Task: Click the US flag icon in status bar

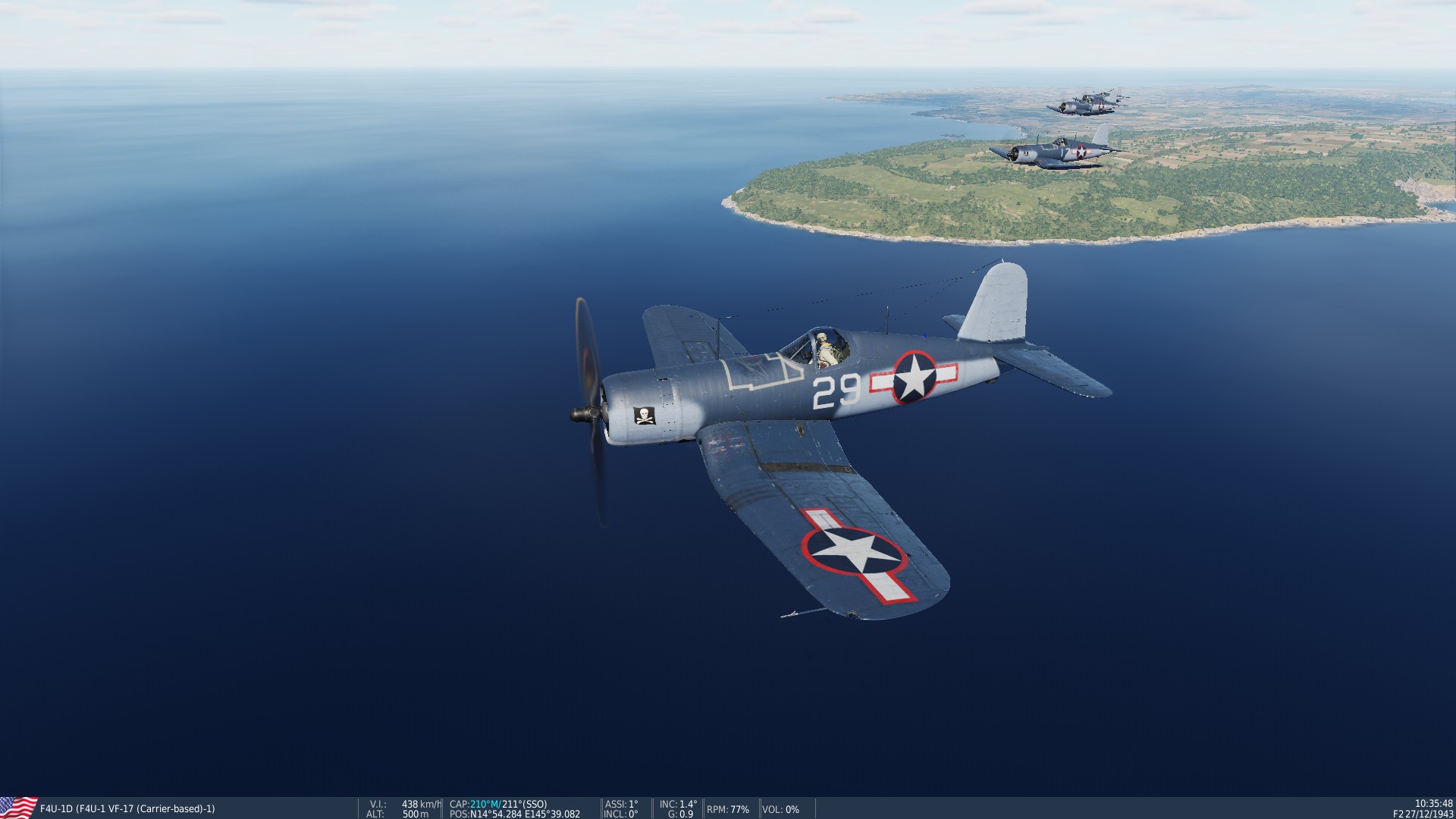Action: tap(18, 808)
